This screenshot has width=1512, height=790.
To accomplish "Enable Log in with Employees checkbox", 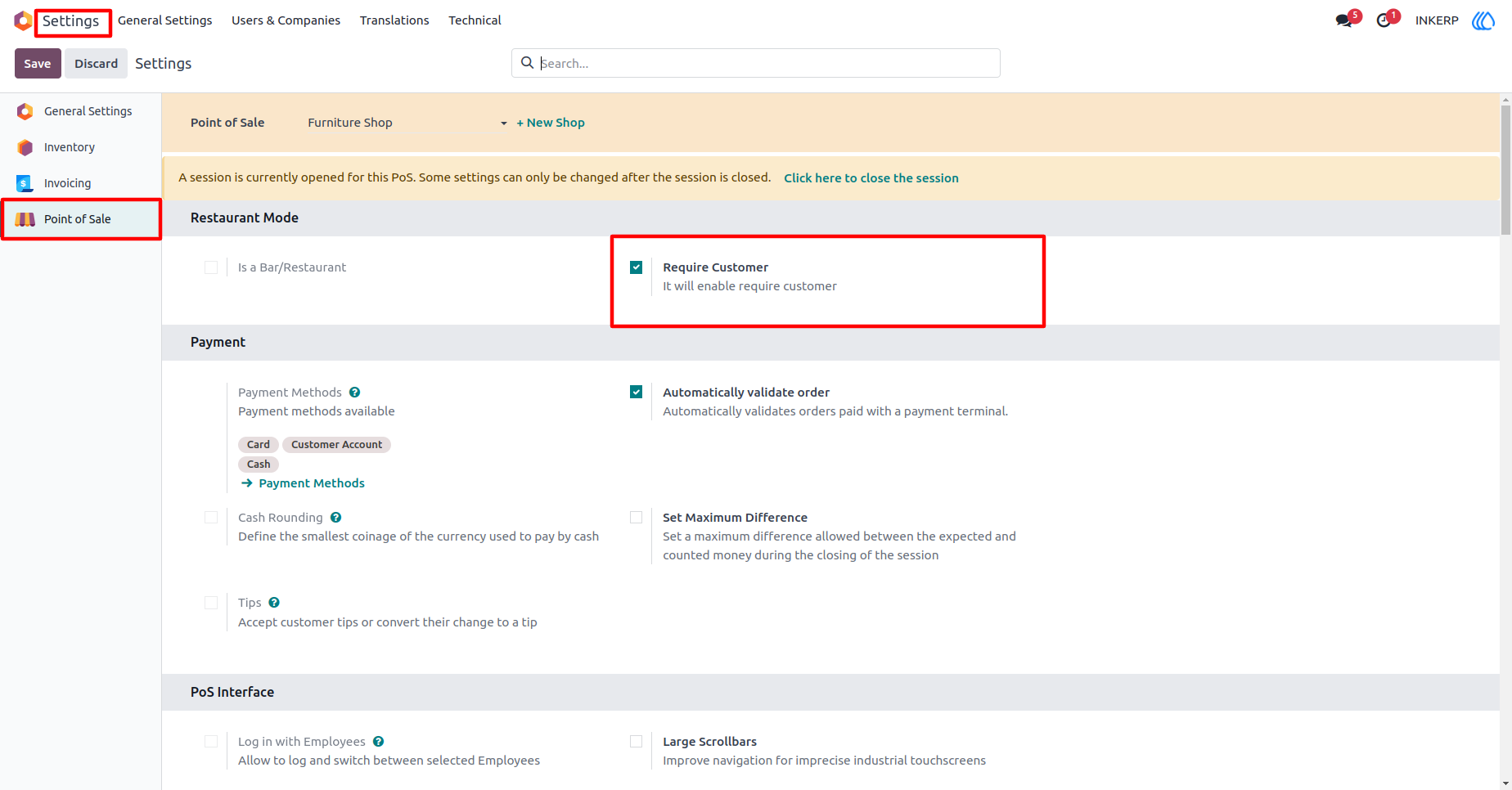I will click(211, 742).
